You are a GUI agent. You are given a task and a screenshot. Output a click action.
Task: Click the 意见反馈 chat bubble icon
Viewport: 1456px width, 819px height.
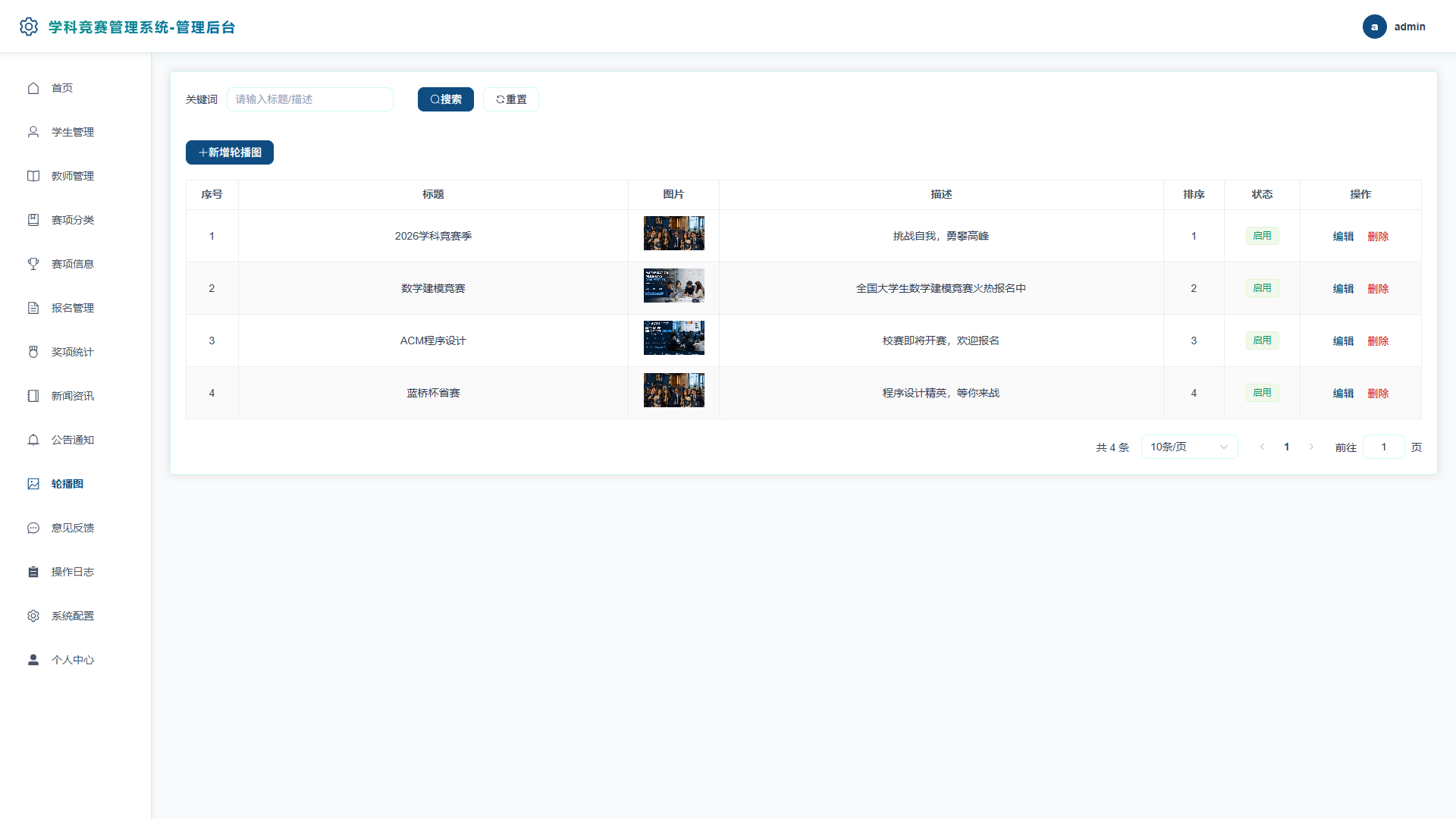coord(33,528)
